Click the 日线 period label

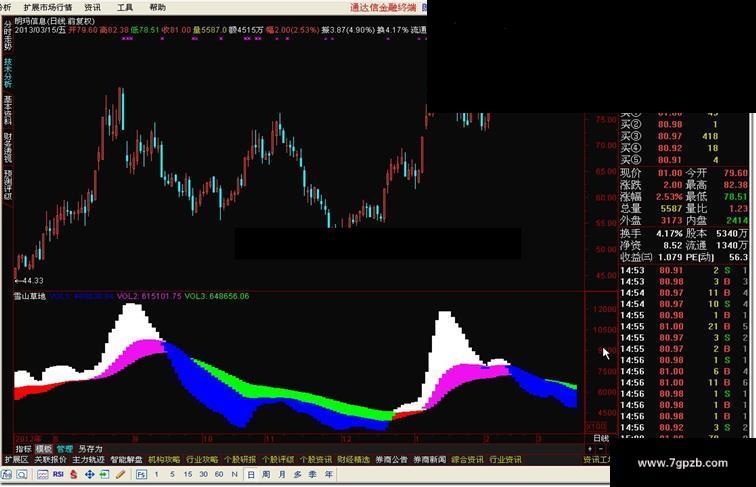[601, 438]
